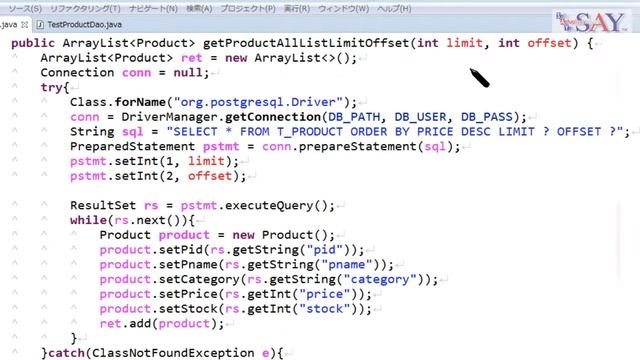Click the 'int limit' parameter in the method signature

pos(450,43)
